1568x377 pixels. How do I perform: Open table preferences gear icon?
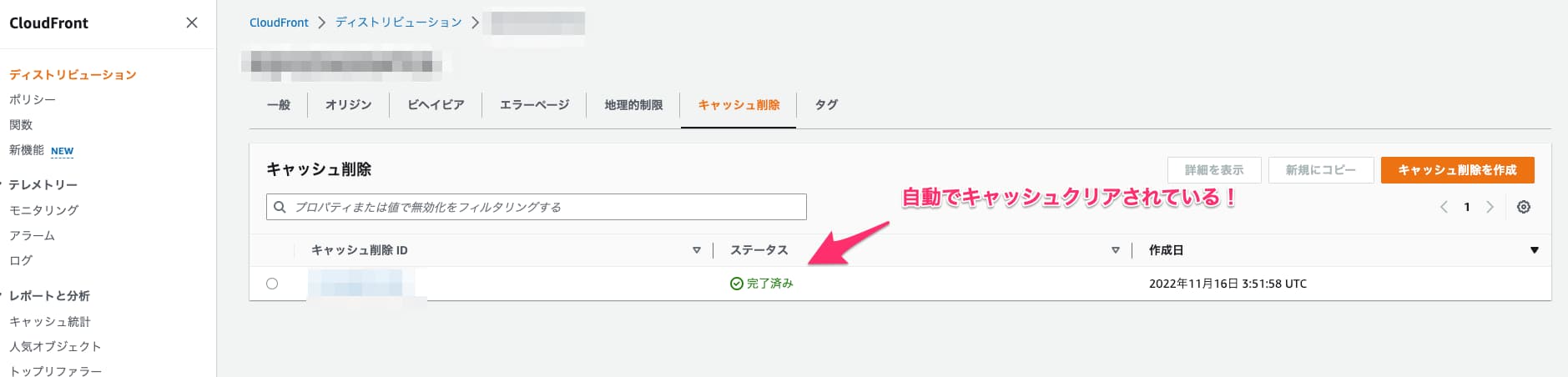coord(1523,207)
